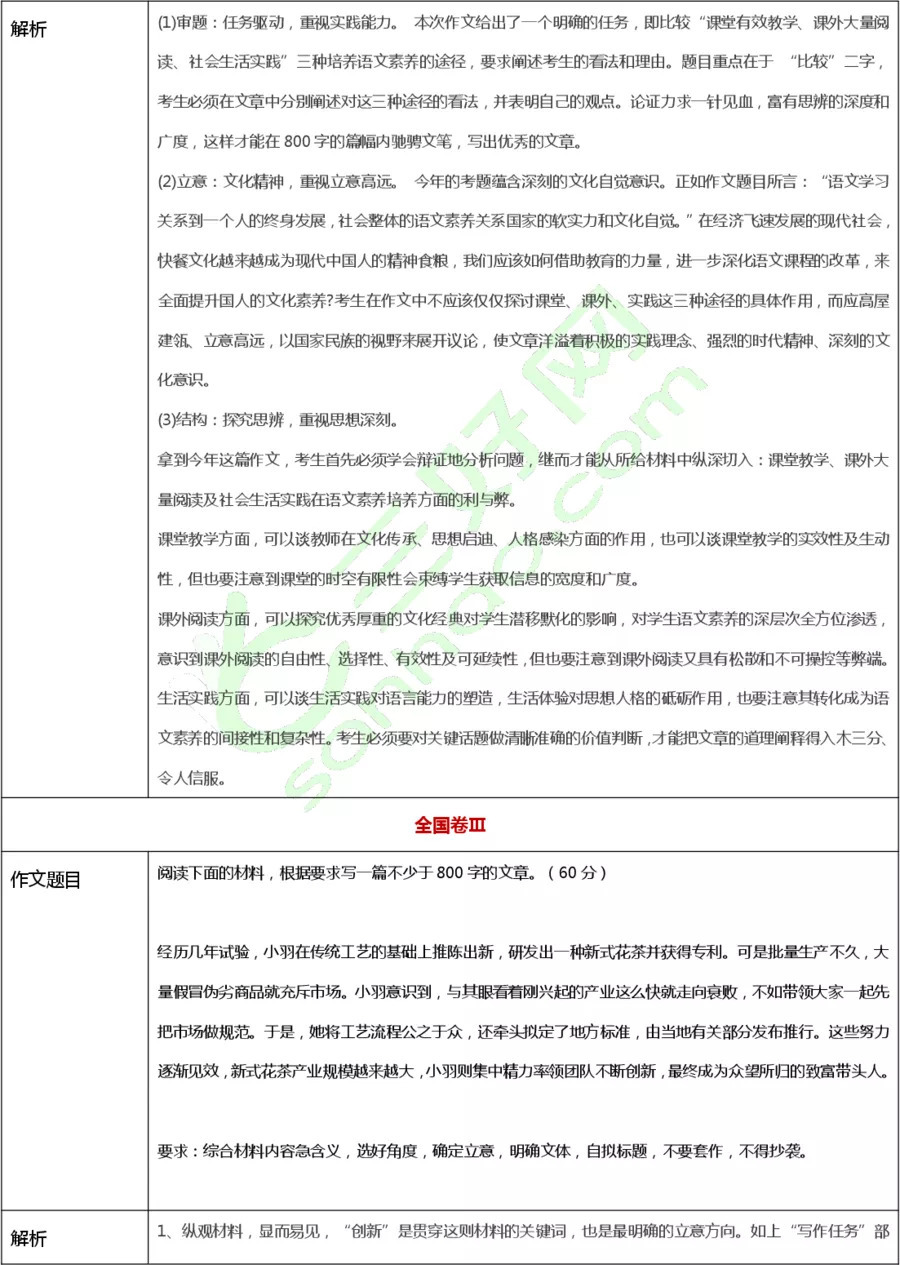Screen dimensions: 900x1265
Task: Click the top 解析 cell label
Action: tap(28, 29)
